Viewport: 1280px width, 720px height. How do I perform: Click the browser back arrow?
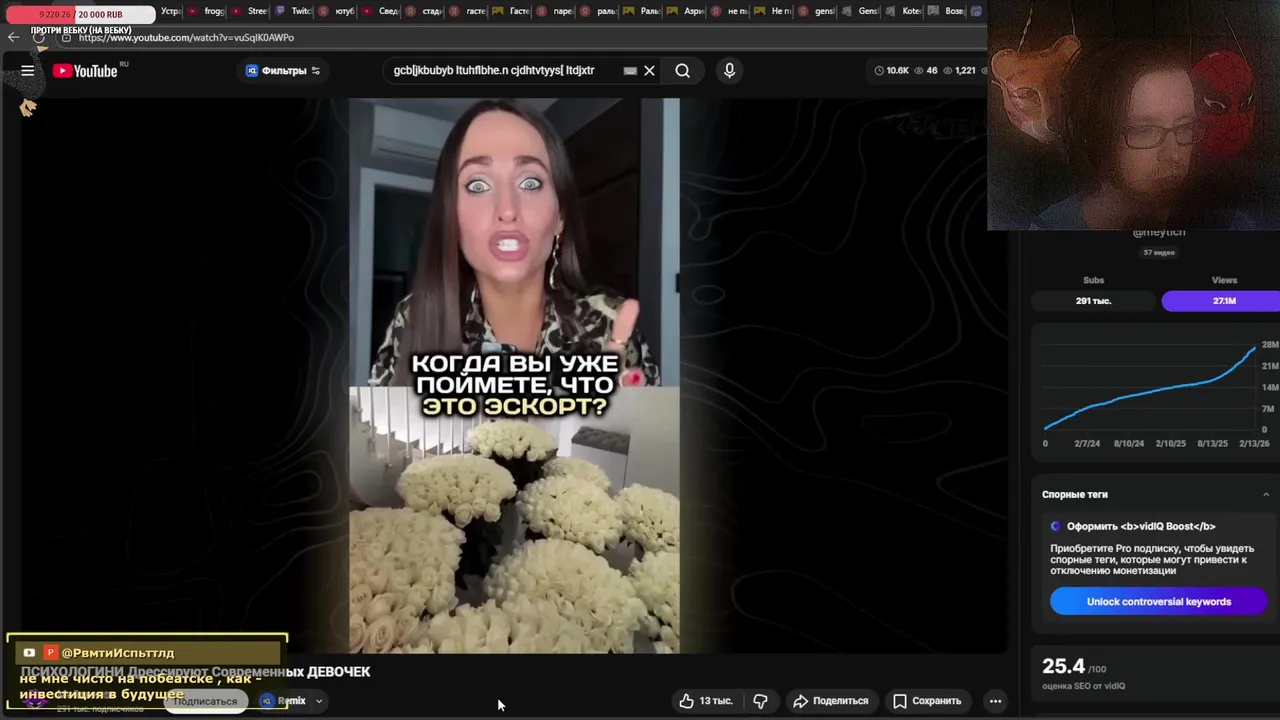(13, 37)
